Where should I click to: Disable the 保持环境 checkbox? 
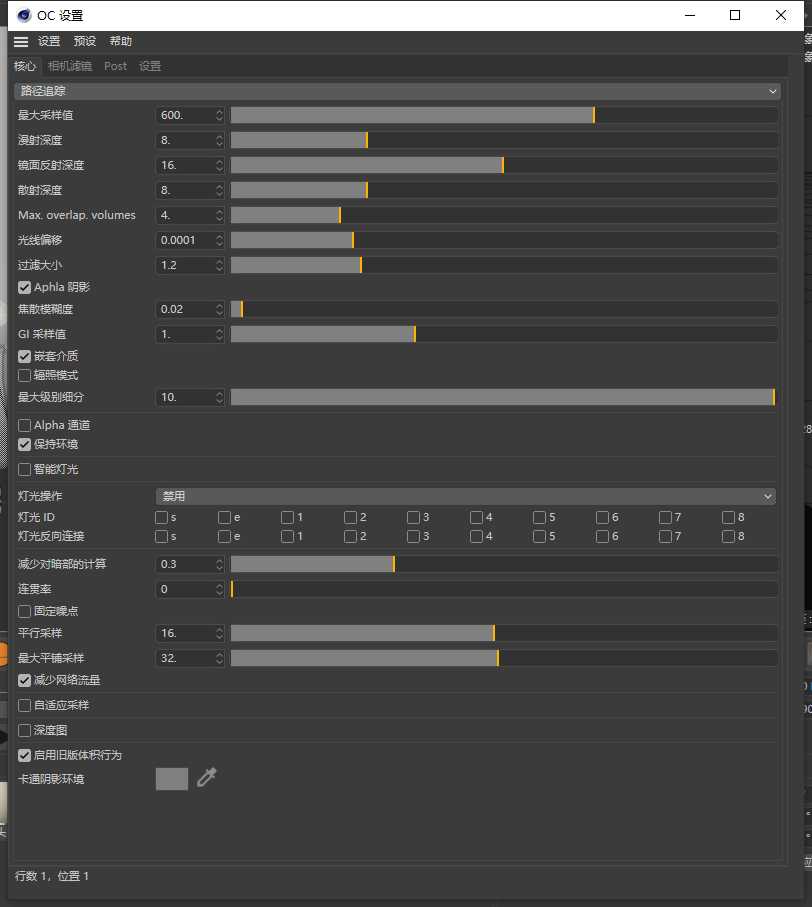[24, 444]
